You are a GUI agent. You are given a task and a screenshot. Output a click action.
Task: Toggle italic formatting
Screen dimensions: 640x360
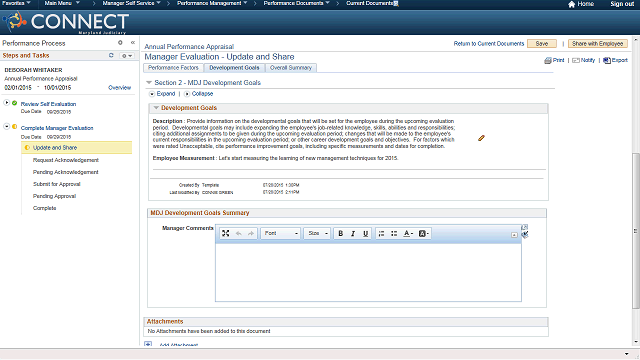click(353, 233)
